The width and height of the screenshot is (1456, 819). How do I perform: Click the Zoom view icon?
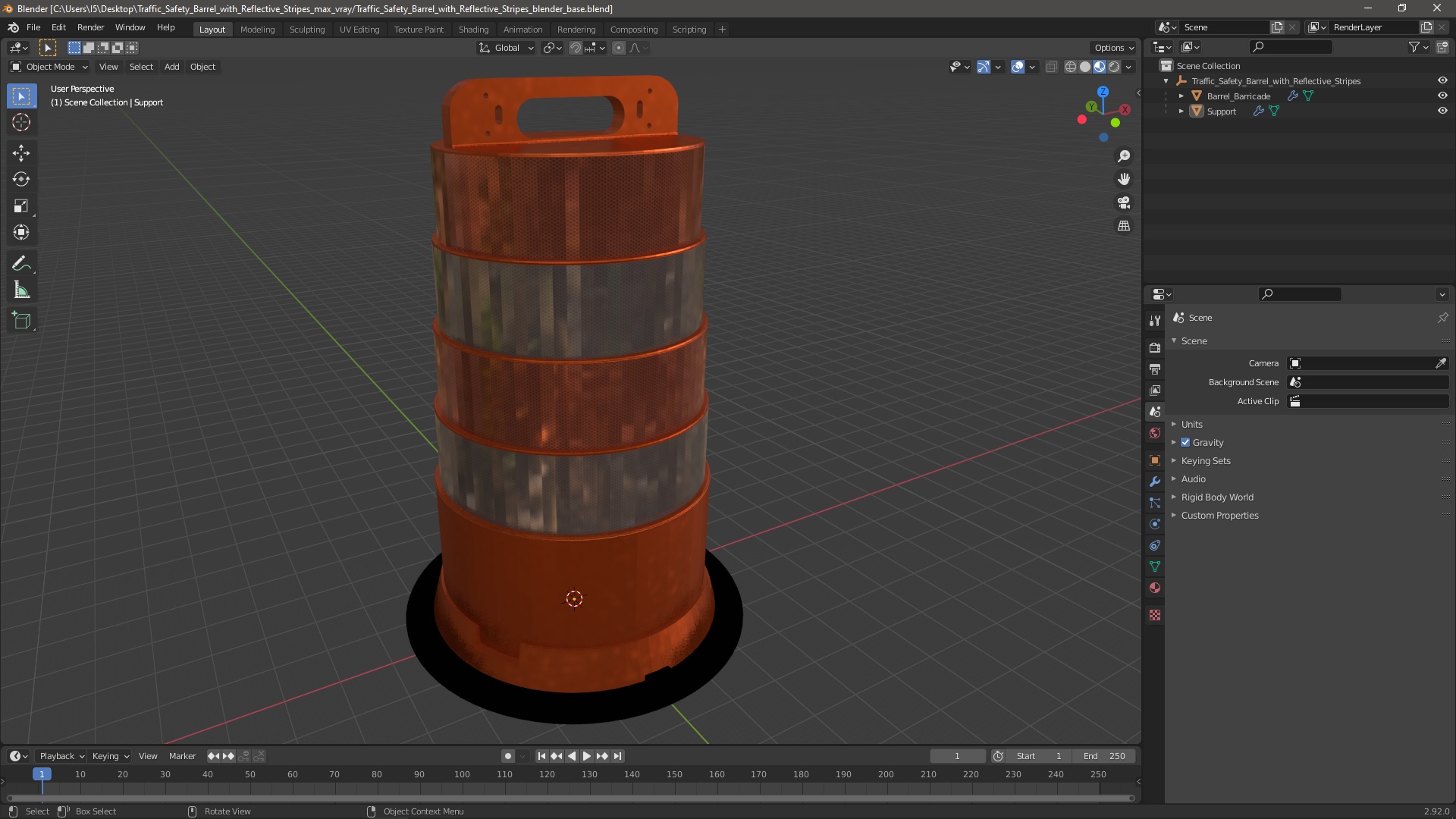click(x=1124, y=156)
